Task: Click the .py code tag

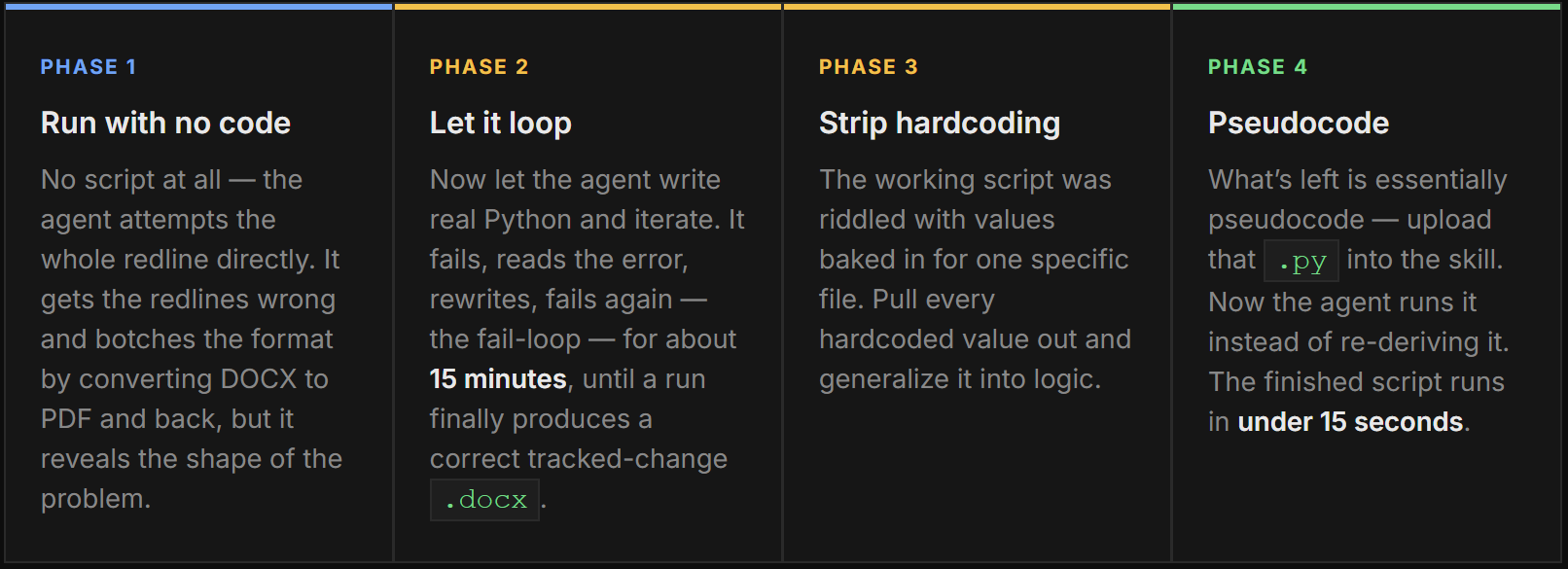Action: click(1301, 261)
